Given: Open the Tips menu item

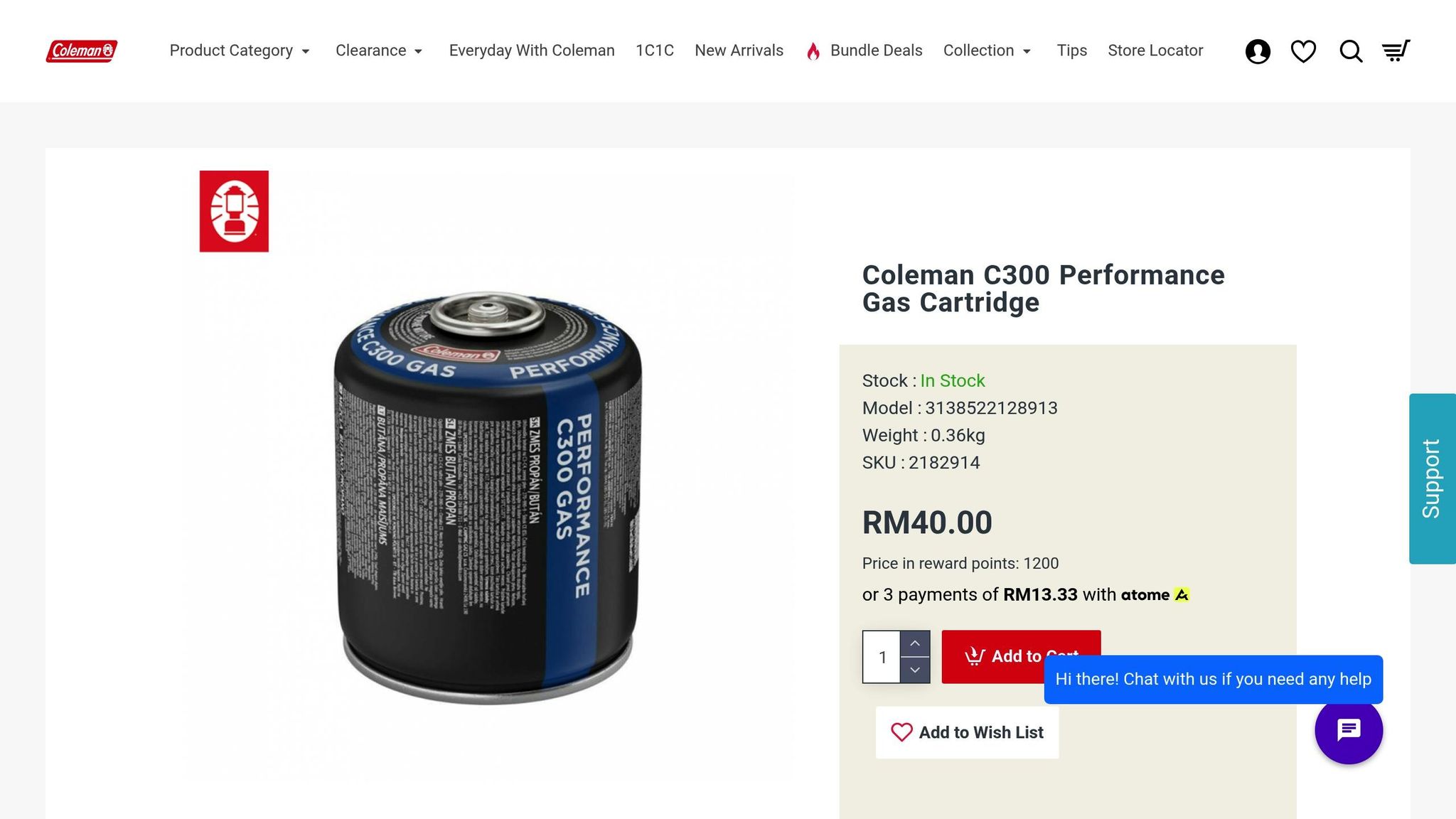Looking at the screenshot, I should click(1071, 50).
